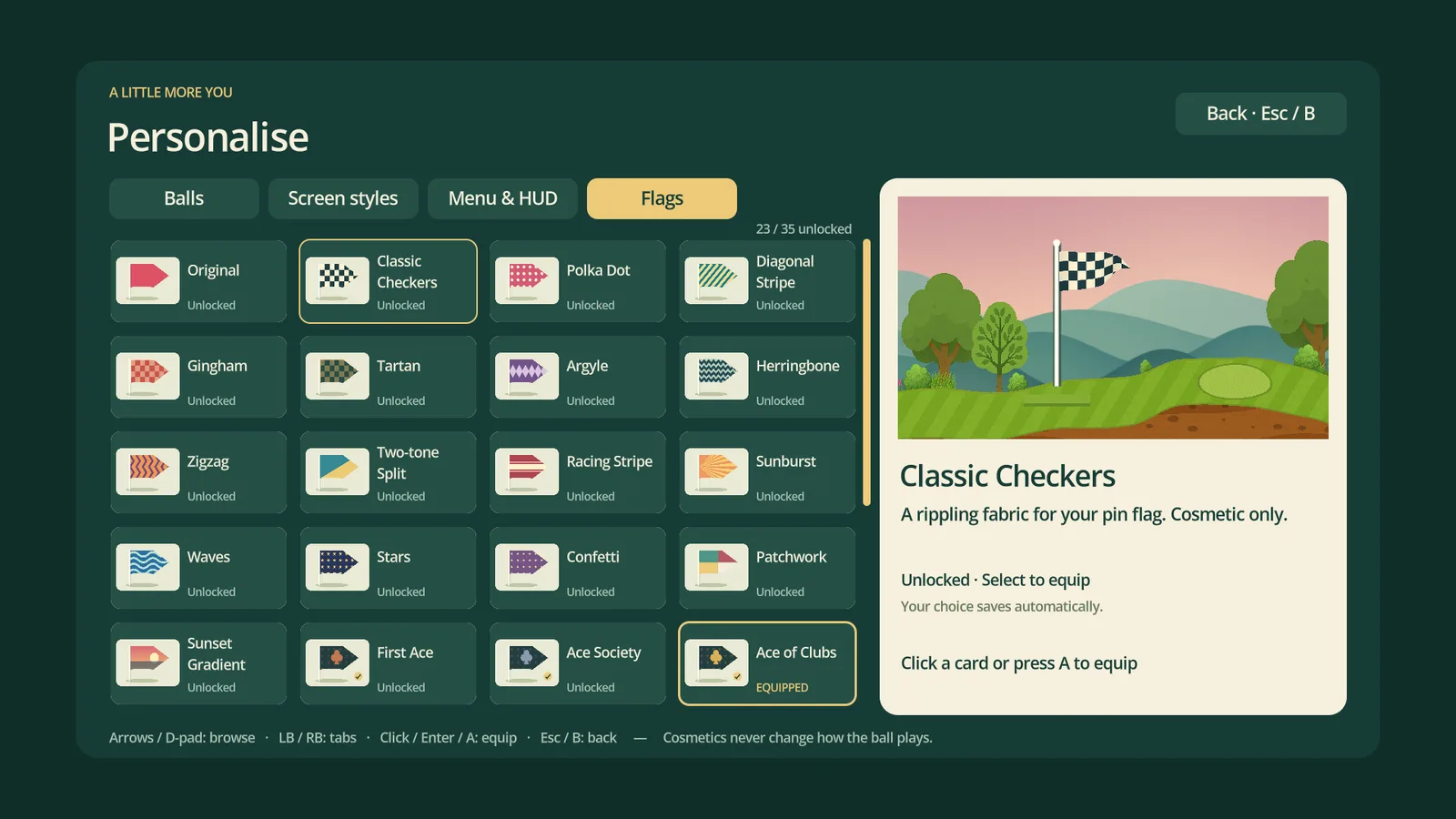Image resolution: width=1456 pixels, height=819 pixels.
Task: Pick the Herringbone flag icon
Action: coord(716,376)
